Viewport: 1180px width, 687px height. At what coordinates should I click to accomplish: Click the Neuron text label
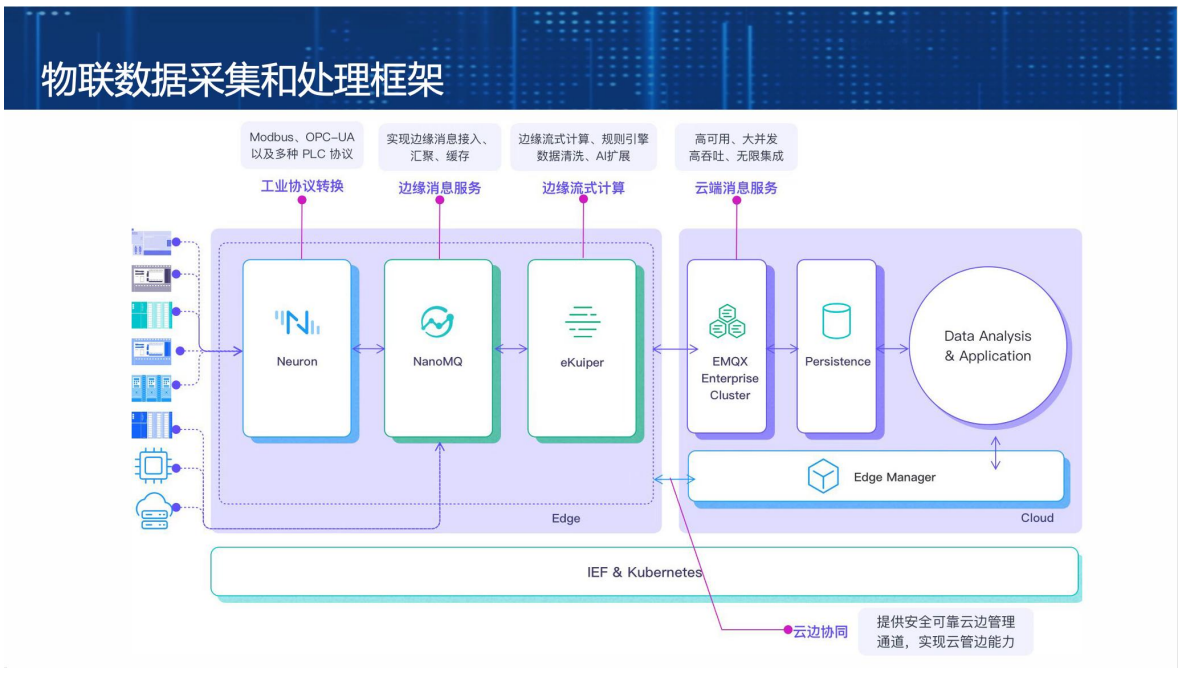point(297,361)
